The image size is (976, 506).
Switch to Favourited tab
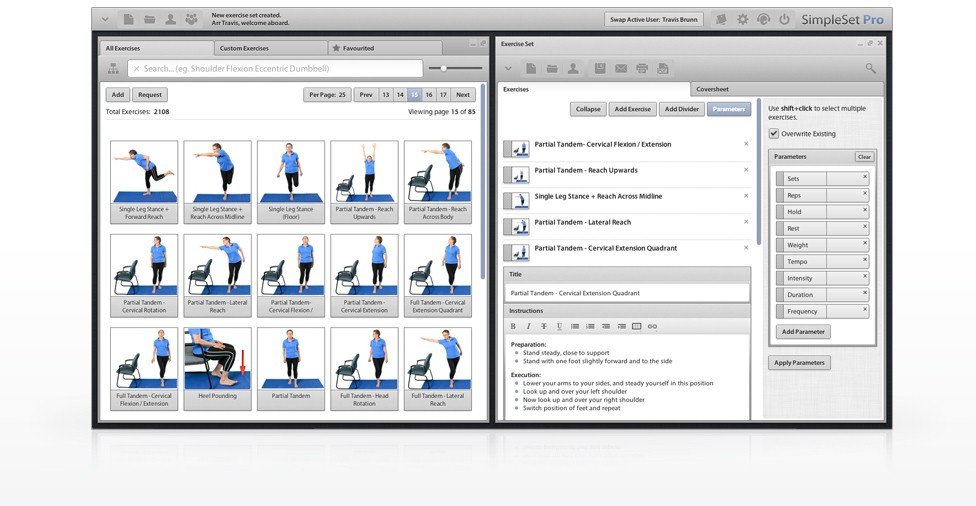(x=385, y=48)
